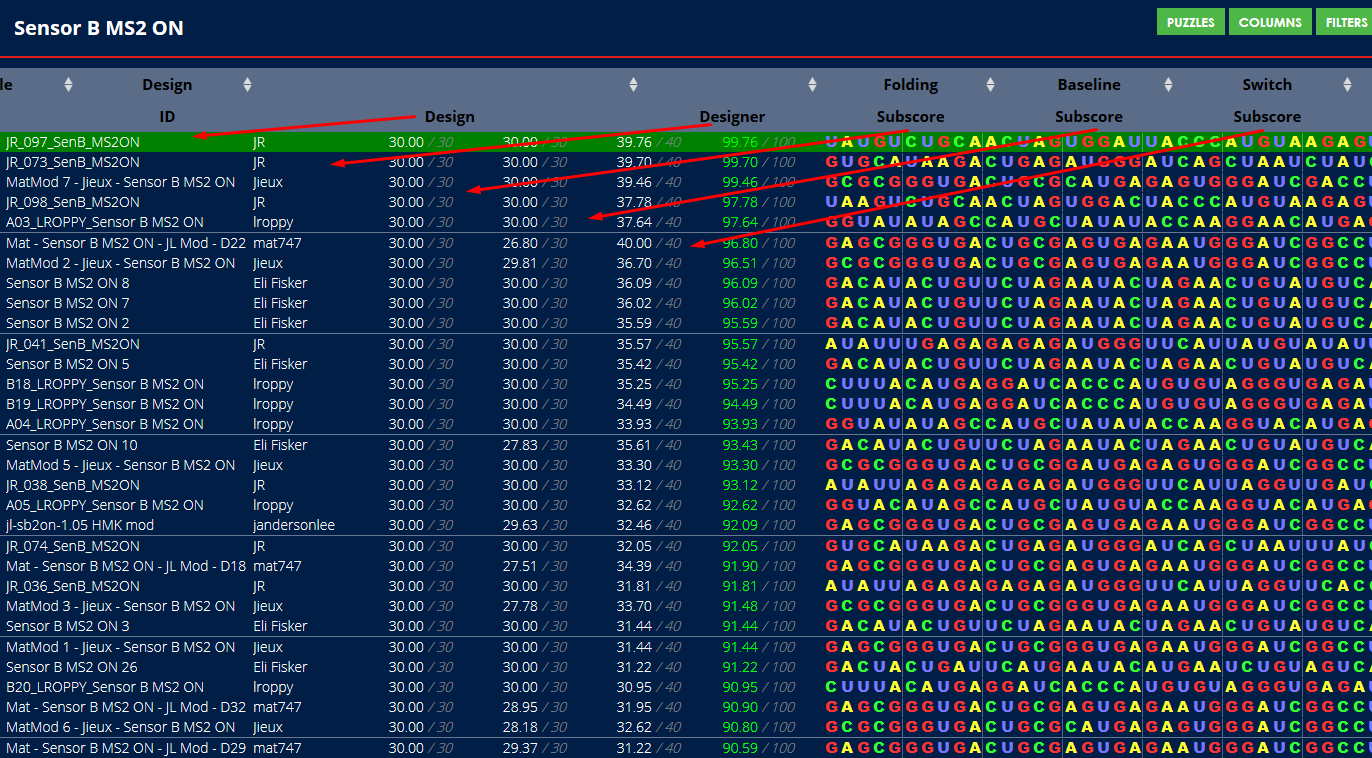Select the B20_LROPPY_Sensor B MS2 ON row
The height and width of the screenshot is (758, 1372).
[x=104, y=687]
